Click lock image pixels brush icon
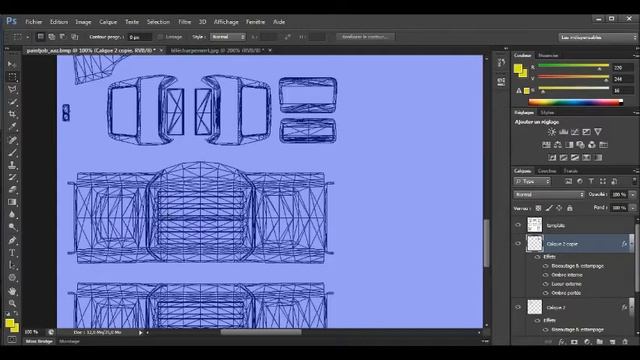 coord(549,208)
